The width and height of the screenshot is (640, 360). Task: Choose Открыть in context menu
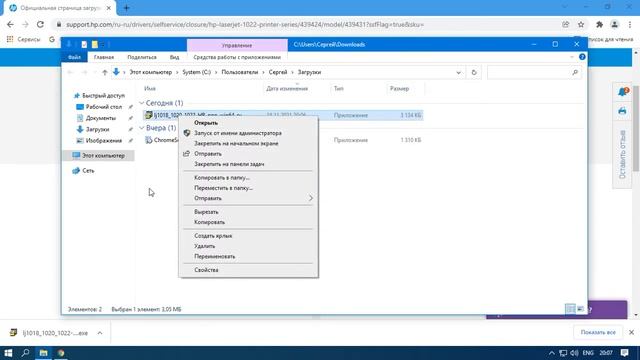pos(248,123)
